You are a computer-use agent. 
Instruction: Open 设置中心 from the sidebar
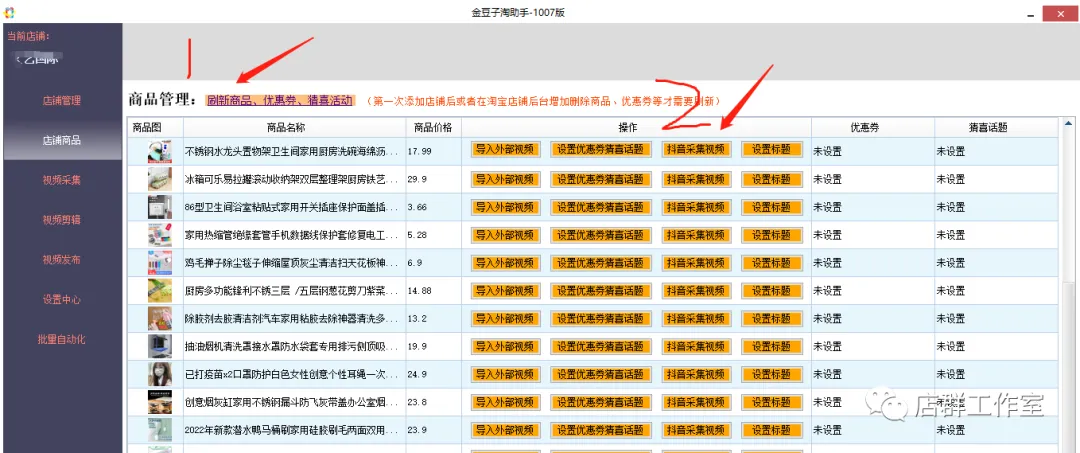click(62, 299)
